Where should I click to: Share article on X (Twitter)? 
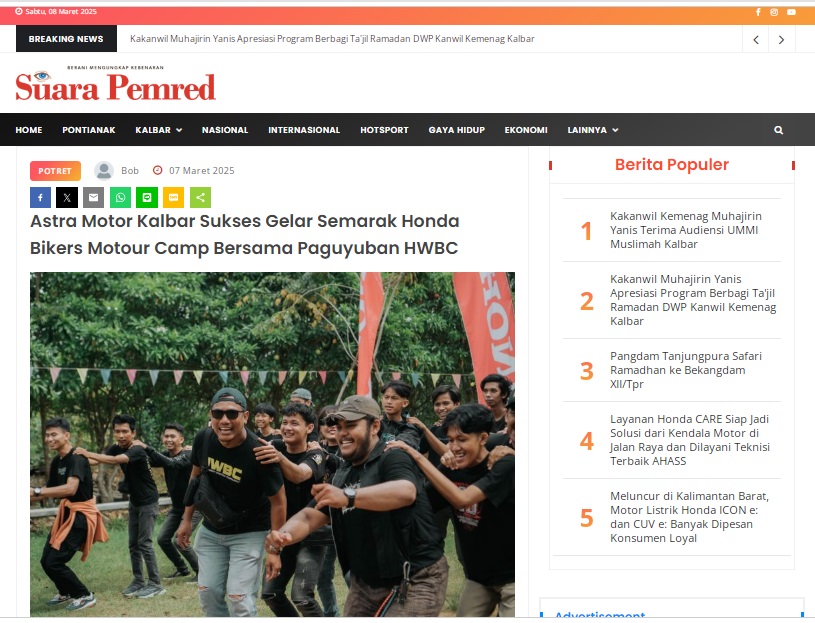(x=67, y=197)
